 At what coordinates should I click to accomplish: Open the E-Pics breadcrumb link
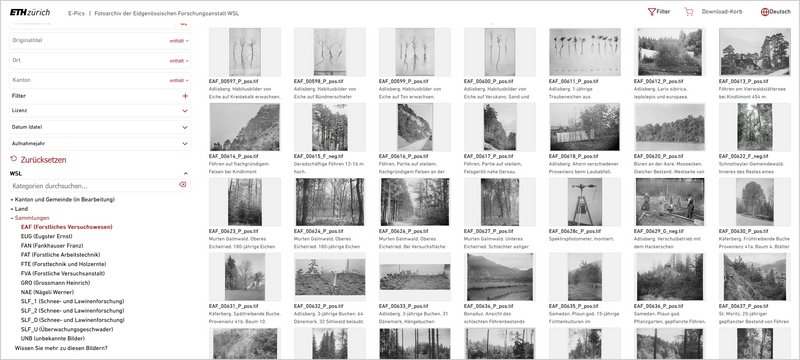[x=77, y=13]
